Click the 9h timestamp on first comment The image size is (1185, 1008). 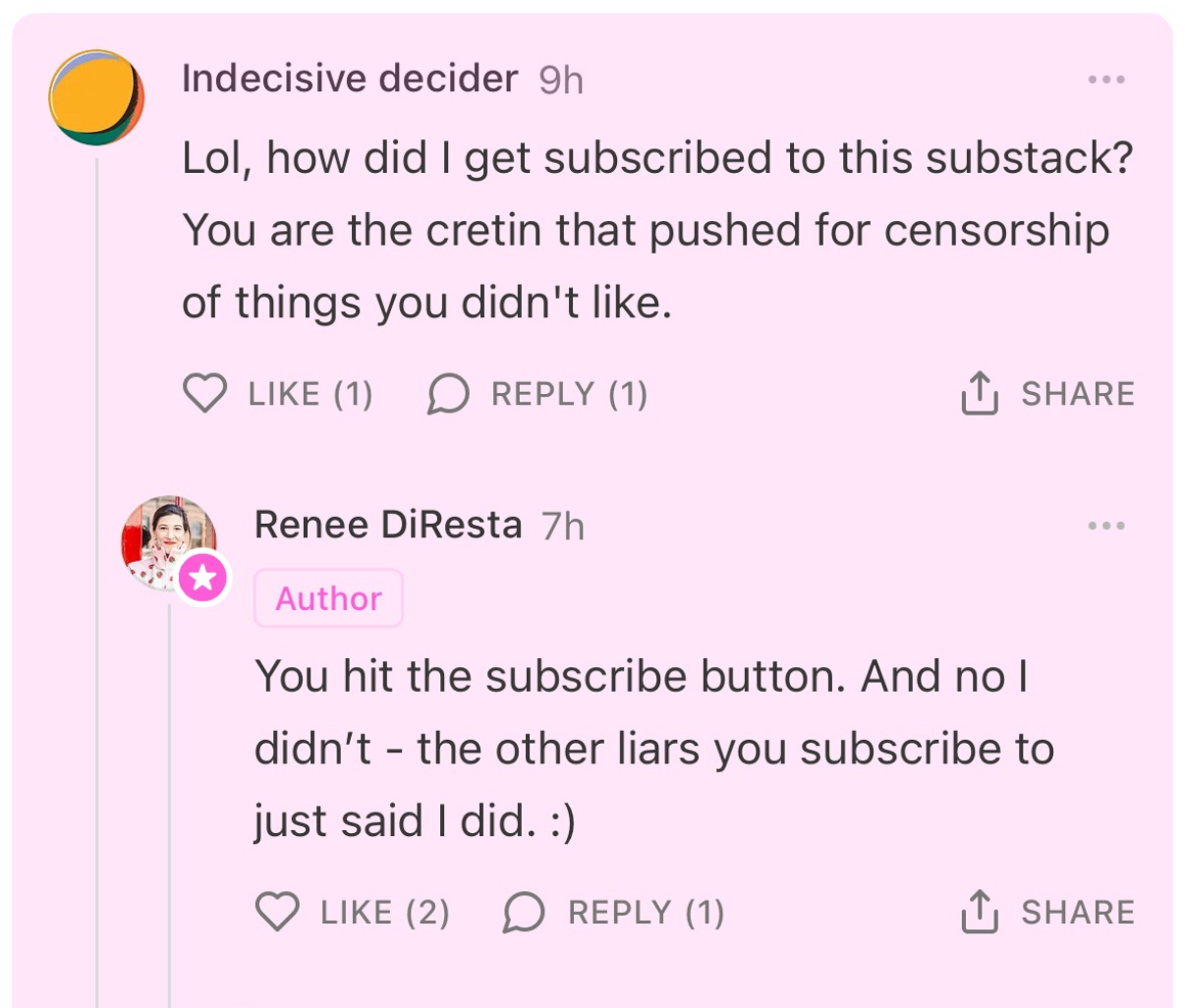coord(561,81)
